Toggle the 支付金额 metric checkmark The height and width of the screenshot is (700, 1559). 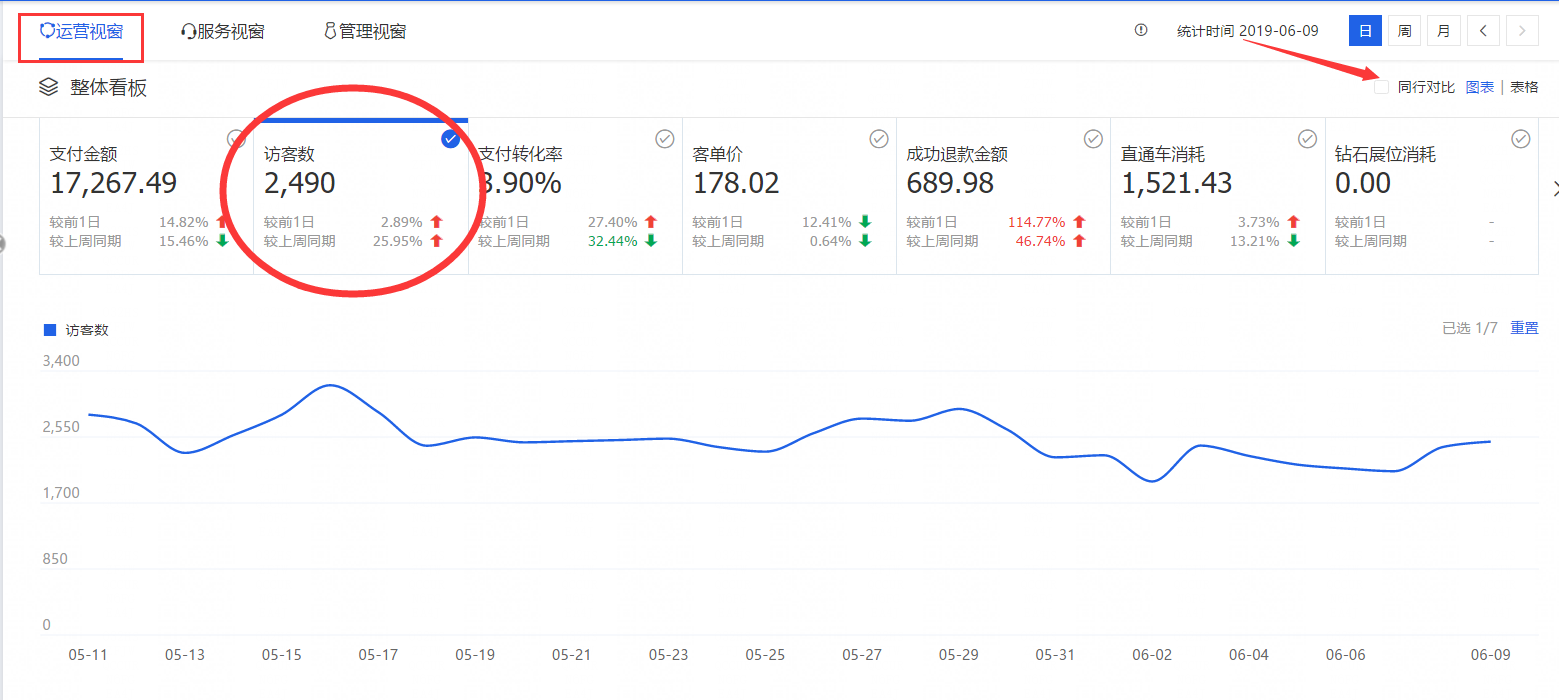(x=236, y=139)
